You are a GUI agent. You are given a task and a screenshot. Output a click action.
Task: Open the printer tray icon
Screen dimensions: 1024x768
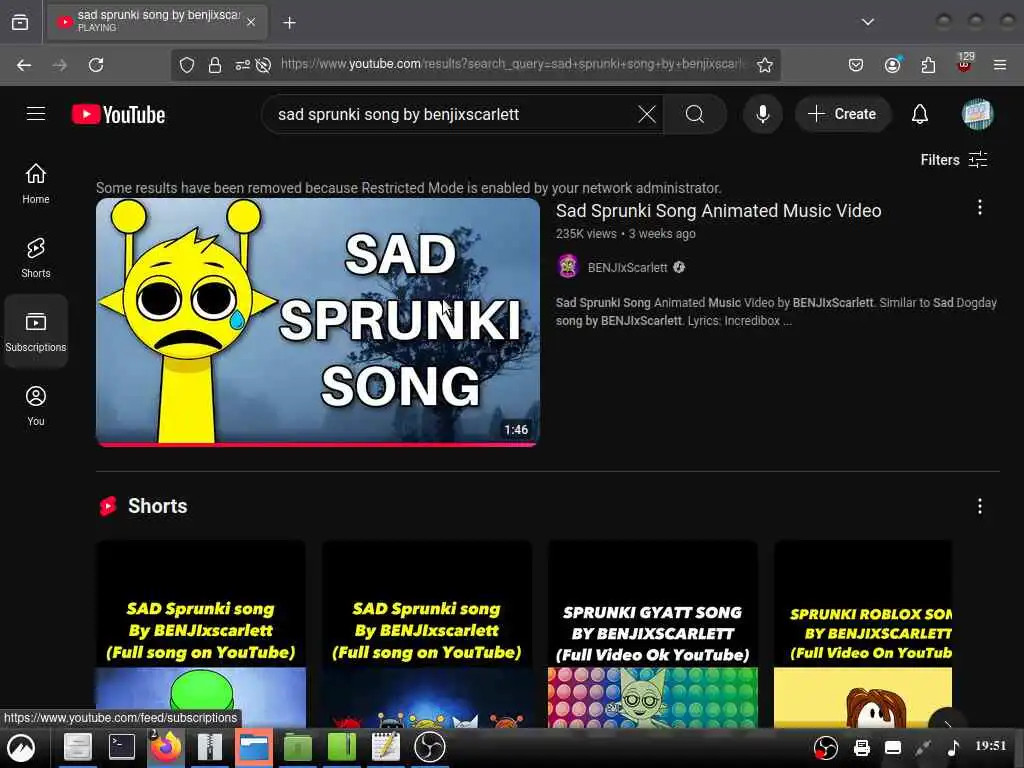[861, 748]
